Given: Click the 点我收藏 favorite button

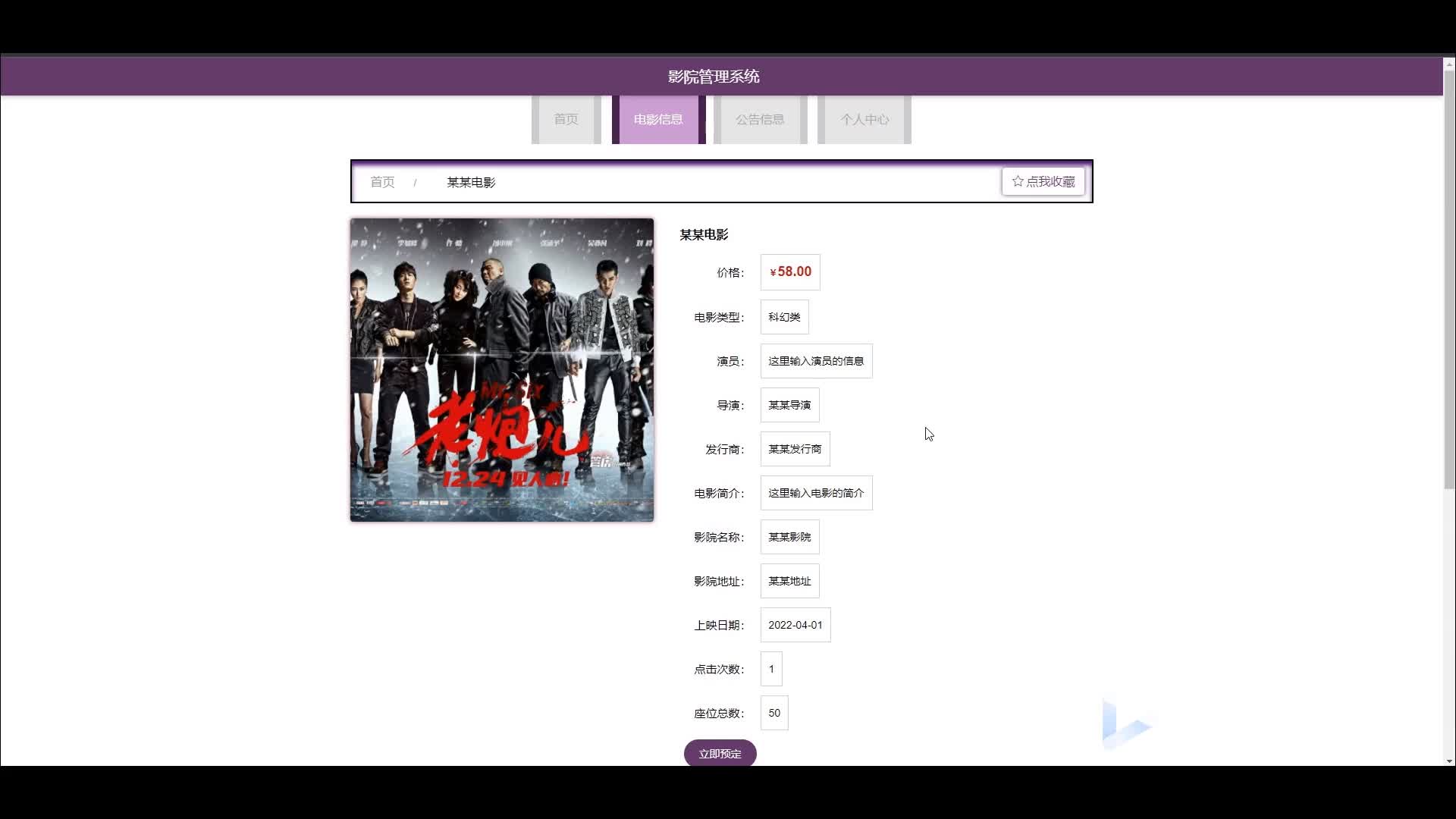Looking at the screenshot, I should tap(1043, 182).
